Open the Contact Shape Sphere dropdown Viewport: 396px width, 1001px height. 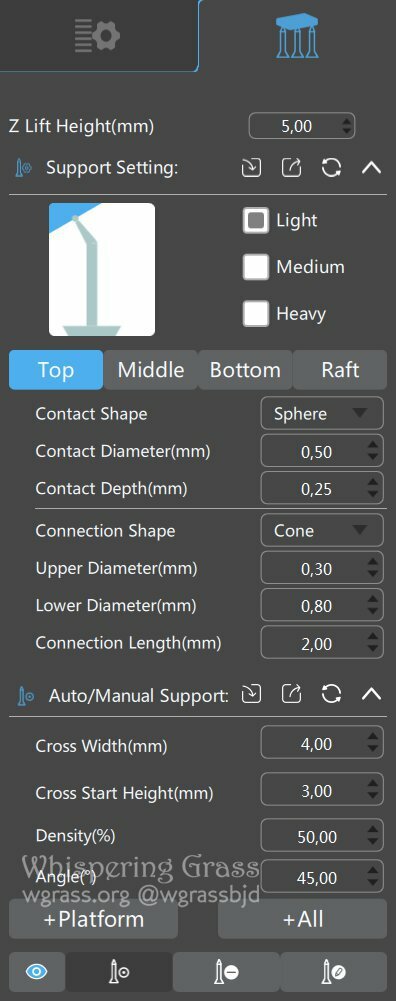(322, 414)
